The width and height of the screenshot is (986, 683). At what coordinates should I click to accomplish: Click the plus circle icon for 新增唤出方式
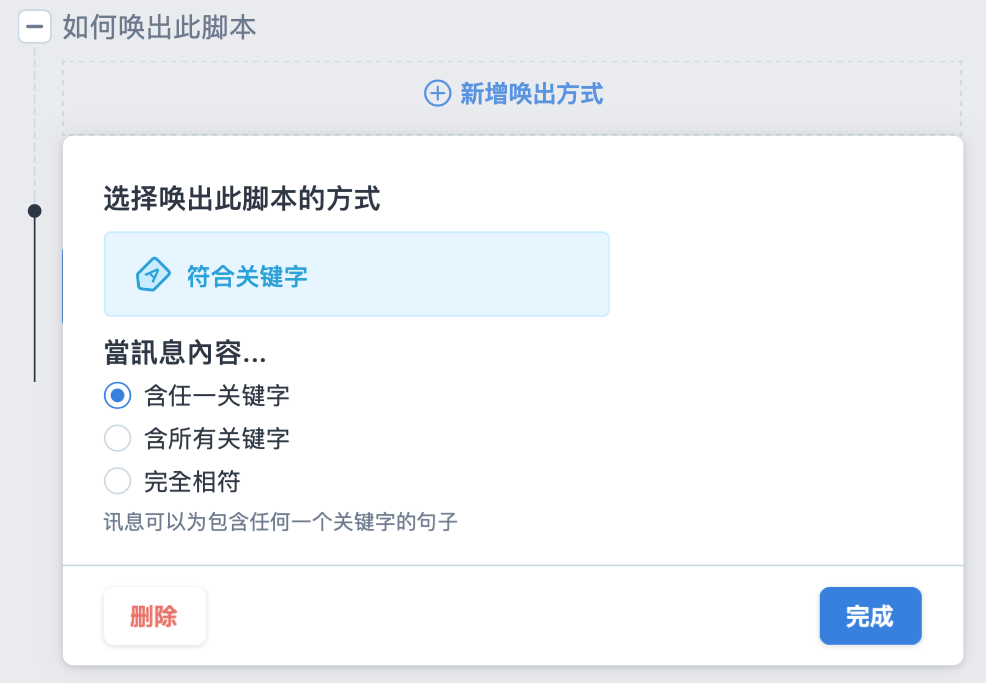(437, 94)
